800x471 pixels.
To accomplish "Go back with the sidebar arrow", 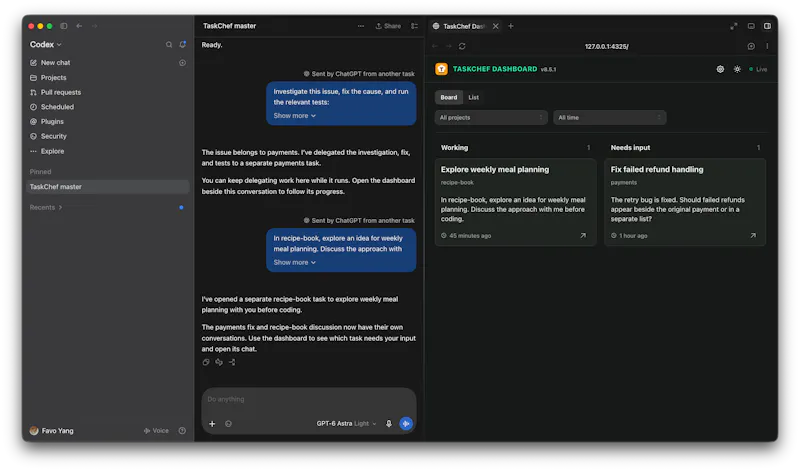I will point(79,26).
